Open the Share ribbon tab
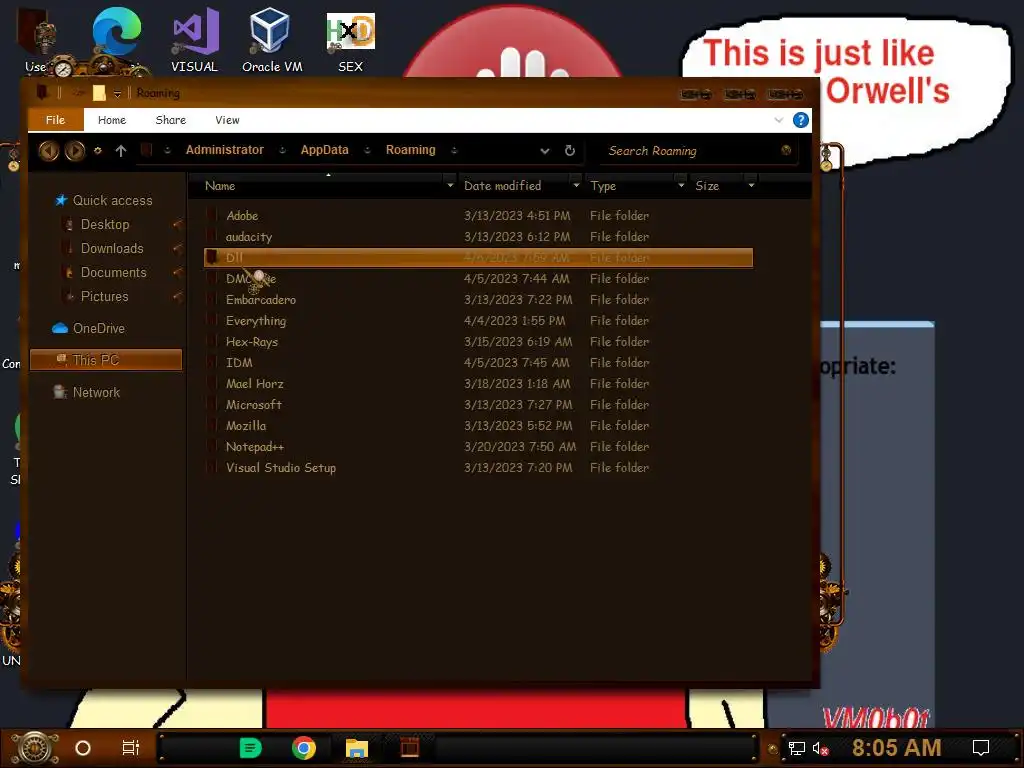Screen dimensions: 1024x768 (x=170, y=120)
